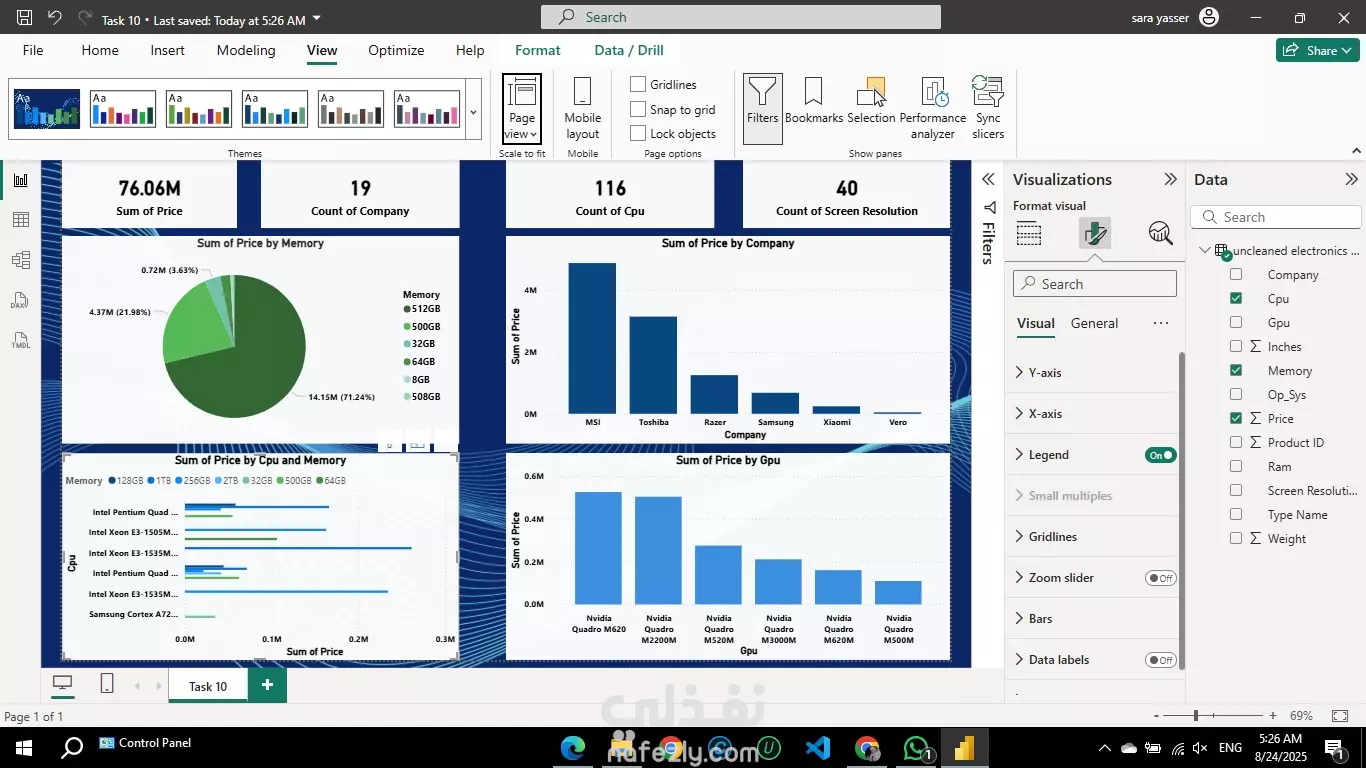Enable the Lock objects checkbox
This screenshot has height=768, width=1366.
[x=638, y=133]
